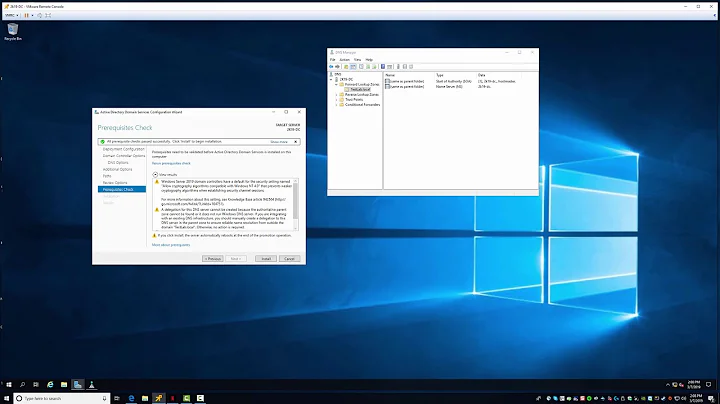Select DNS Manager icon on guest taskbar
Viewport: 720px width, 404px height.
91,385
